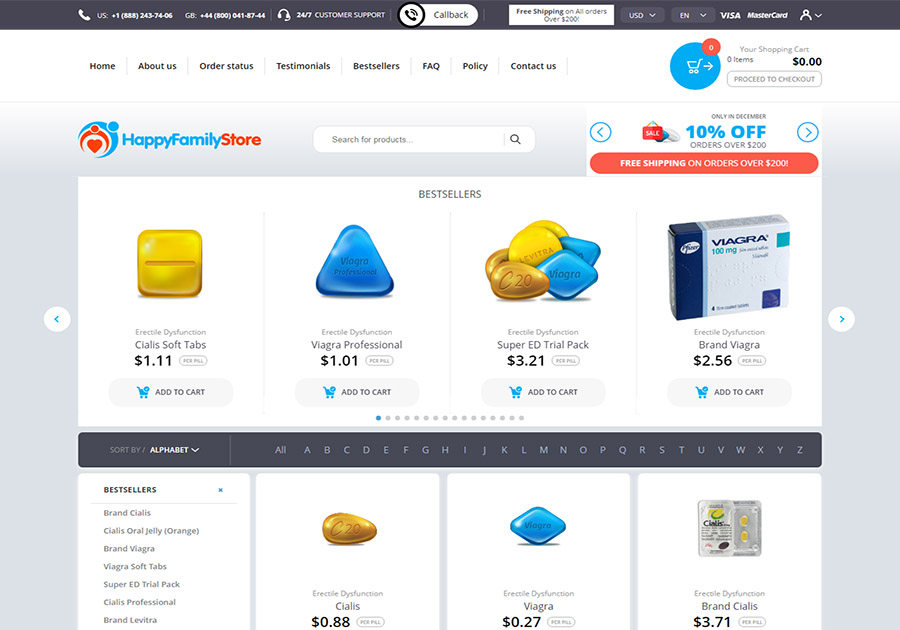The width and height of the screenshot is (900, 630).
Task: Add Super ED Trial Pack to cart
Action: tap(543, 392)
